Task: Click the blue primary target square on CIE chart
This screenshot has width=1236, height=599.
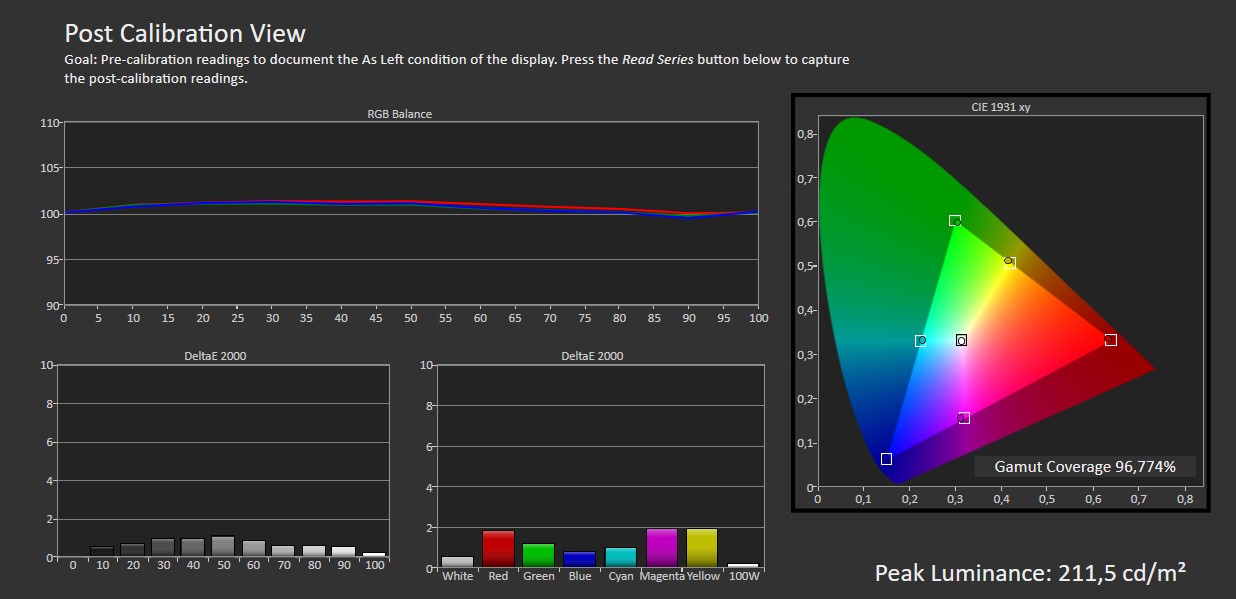Action: pos(886,459)
